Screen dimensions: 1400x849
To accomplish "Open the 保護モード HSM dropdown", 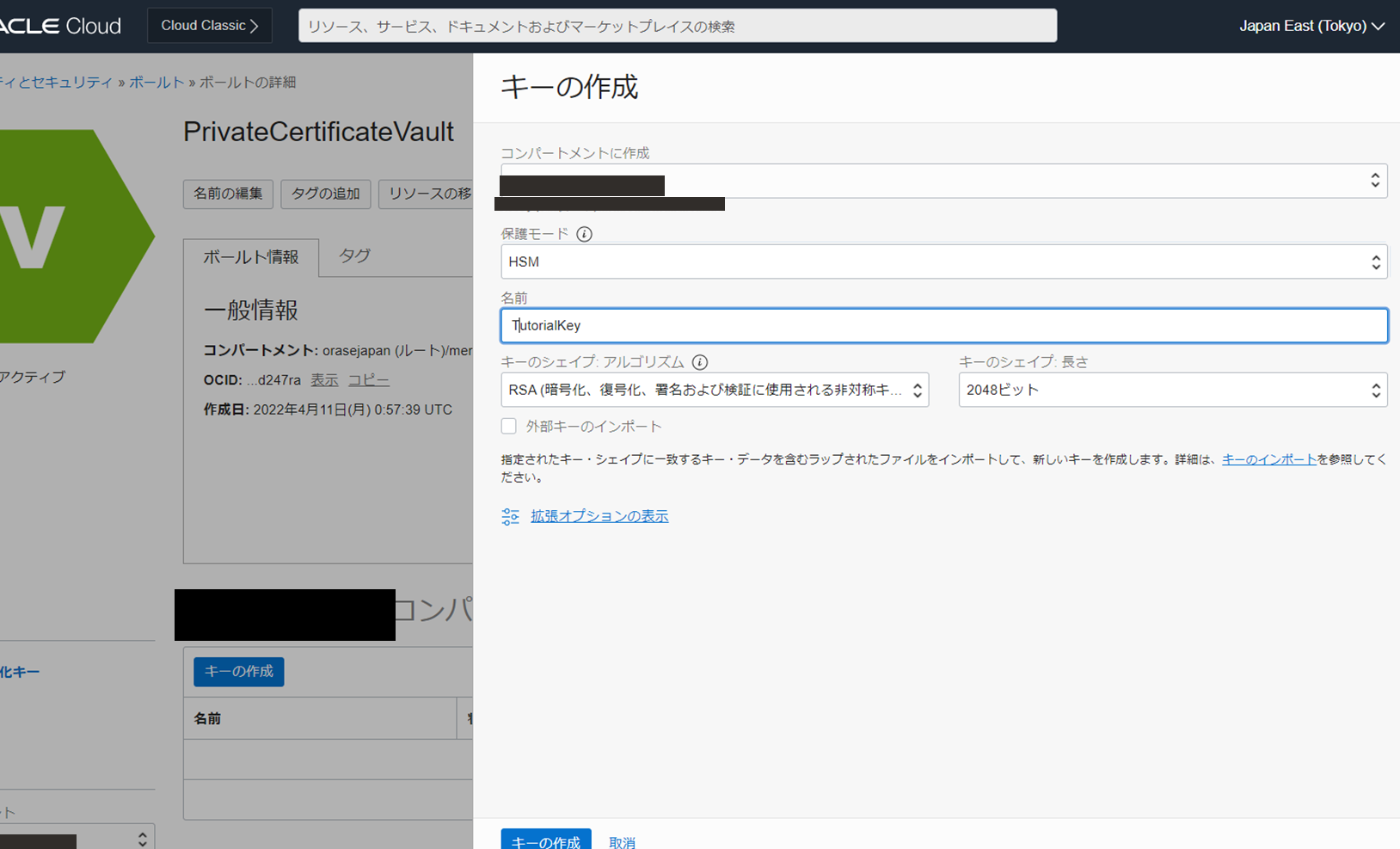I will [943, 261].
